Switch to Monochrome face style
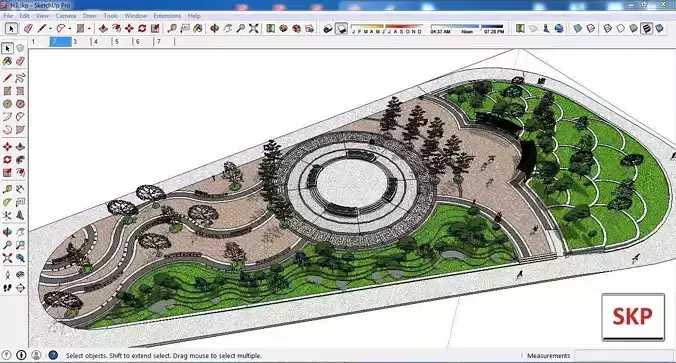The width and height of the screenshot is (676, 363). tap(659, 28)
